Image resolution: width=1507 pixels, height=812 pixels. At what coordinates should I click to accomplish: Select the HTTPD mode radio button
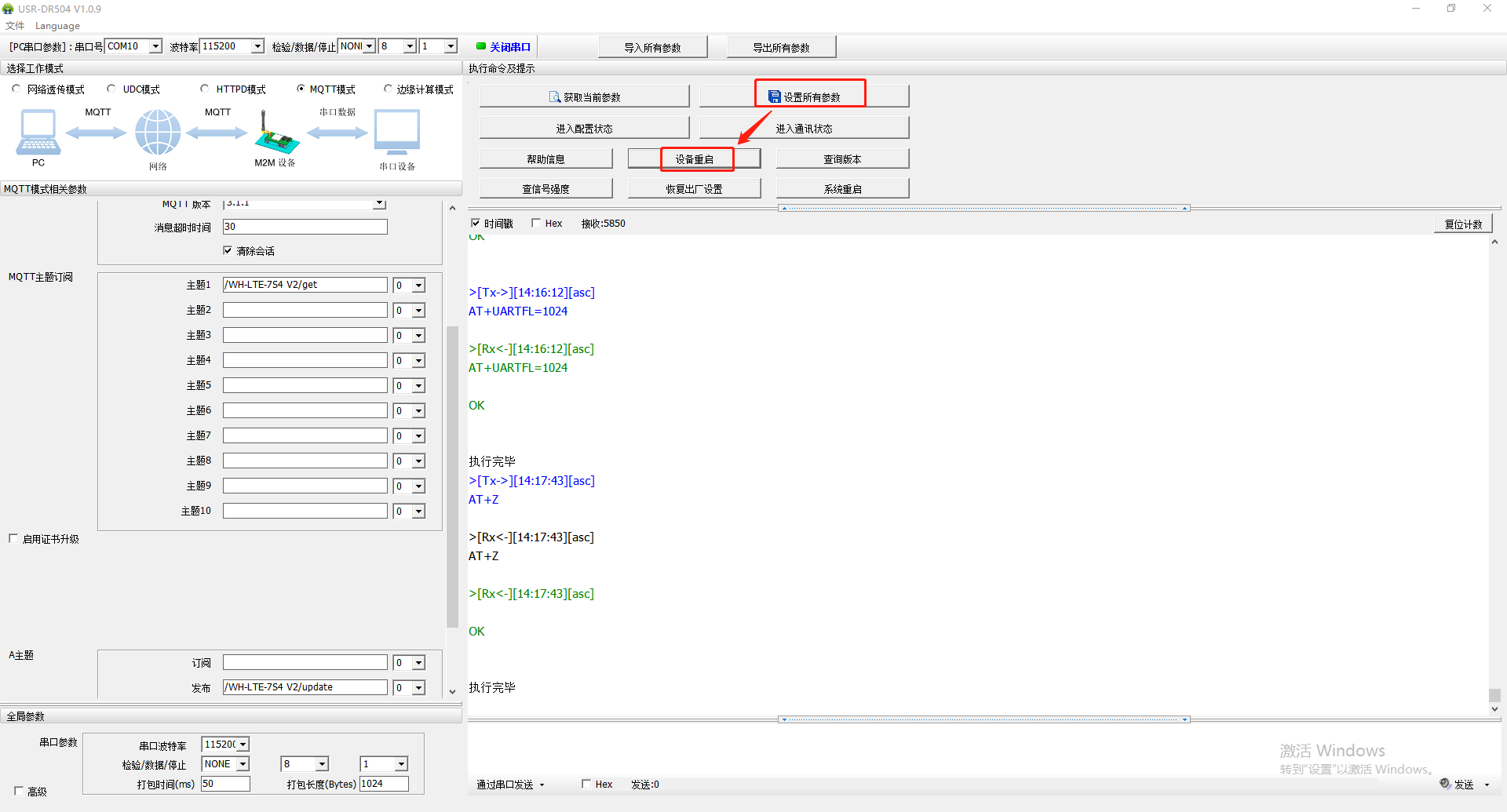pos(205,89)
